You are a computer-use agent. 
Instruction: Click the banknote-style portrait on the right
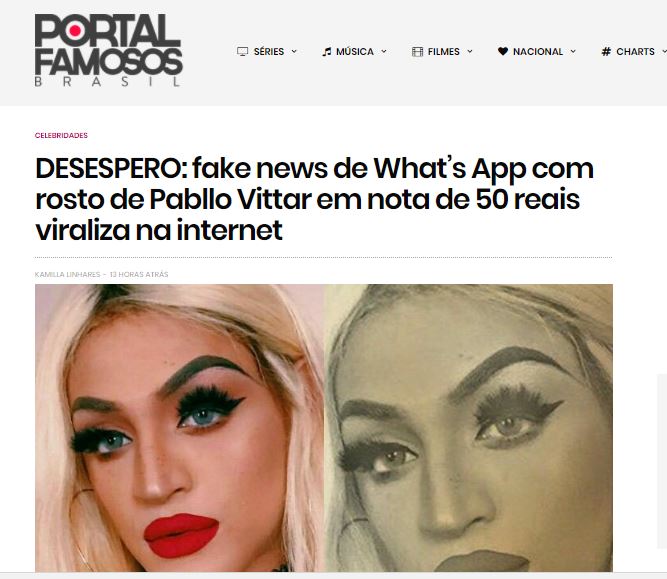click(x=468, y=428)
